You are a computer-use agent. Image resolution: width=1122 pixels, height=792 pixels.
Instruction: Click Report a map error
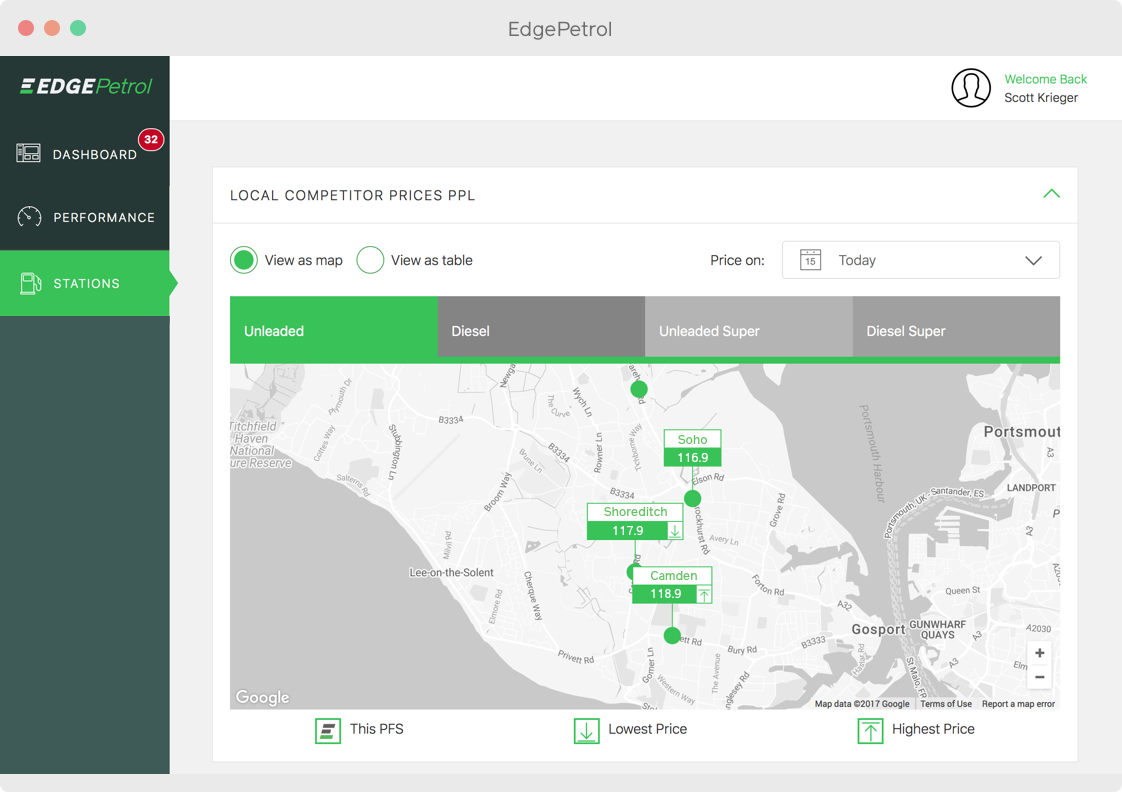pos(1017,703)
